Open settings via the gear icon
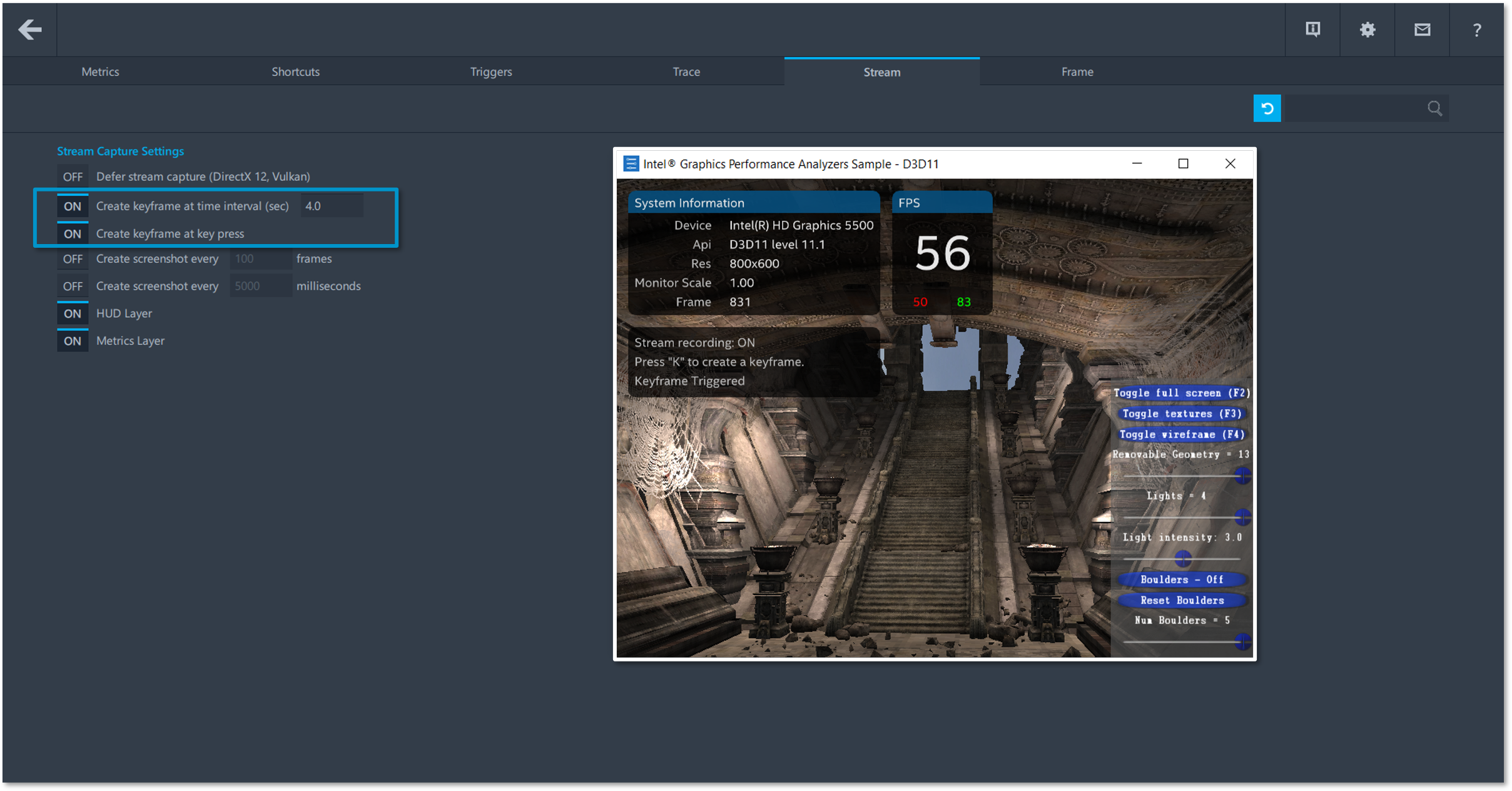This screenshot has width=1512, height=791. coord(1367,29)
